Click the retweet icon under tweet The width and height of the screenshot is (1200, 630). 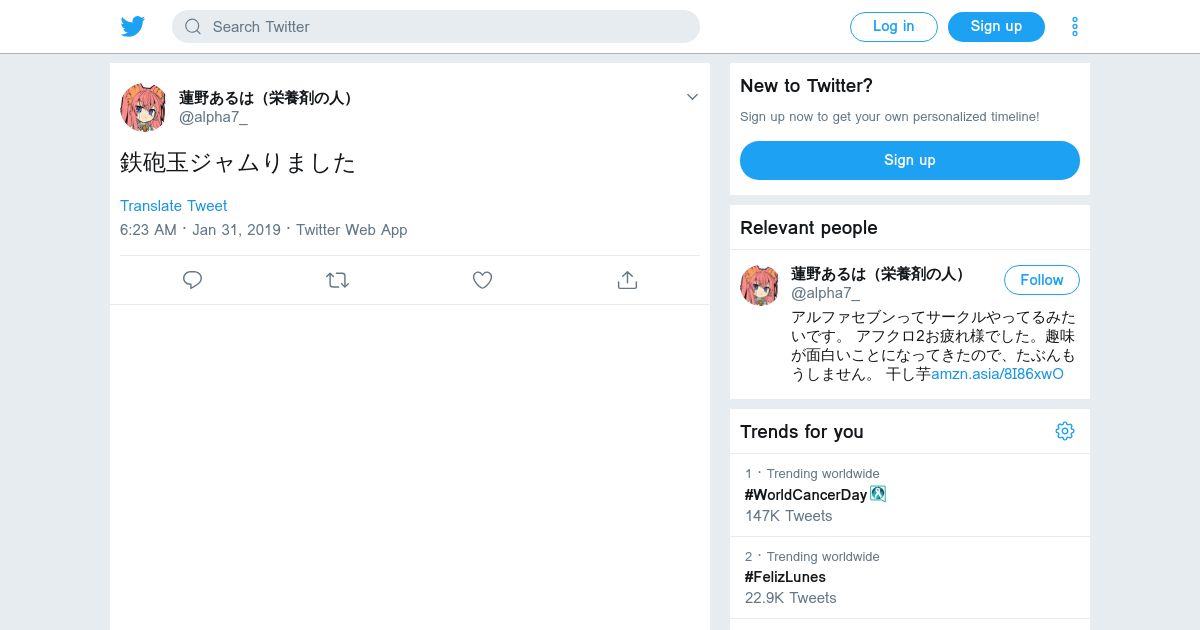tap(337, 280)
